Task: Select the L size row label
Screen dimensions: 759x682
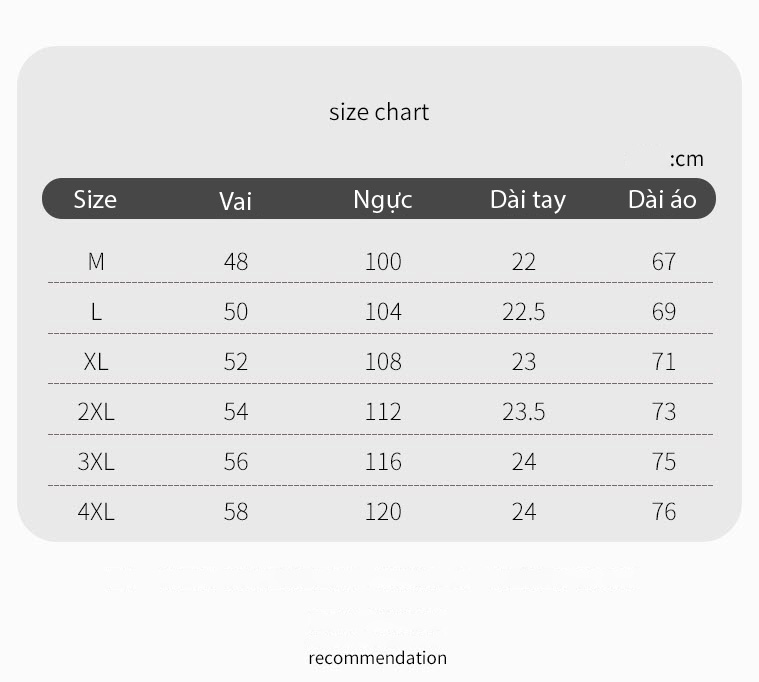Action: pos(96,312)
